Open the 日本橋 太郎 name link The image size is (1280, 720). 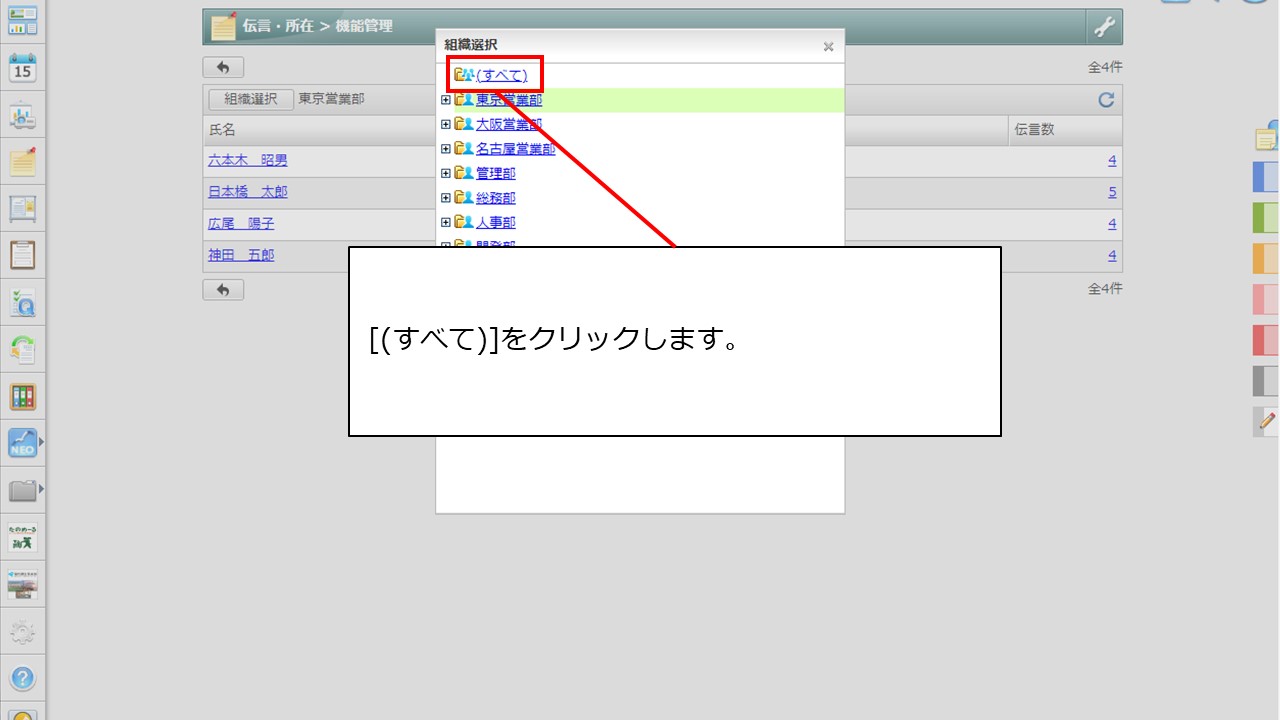coord(248,192)
